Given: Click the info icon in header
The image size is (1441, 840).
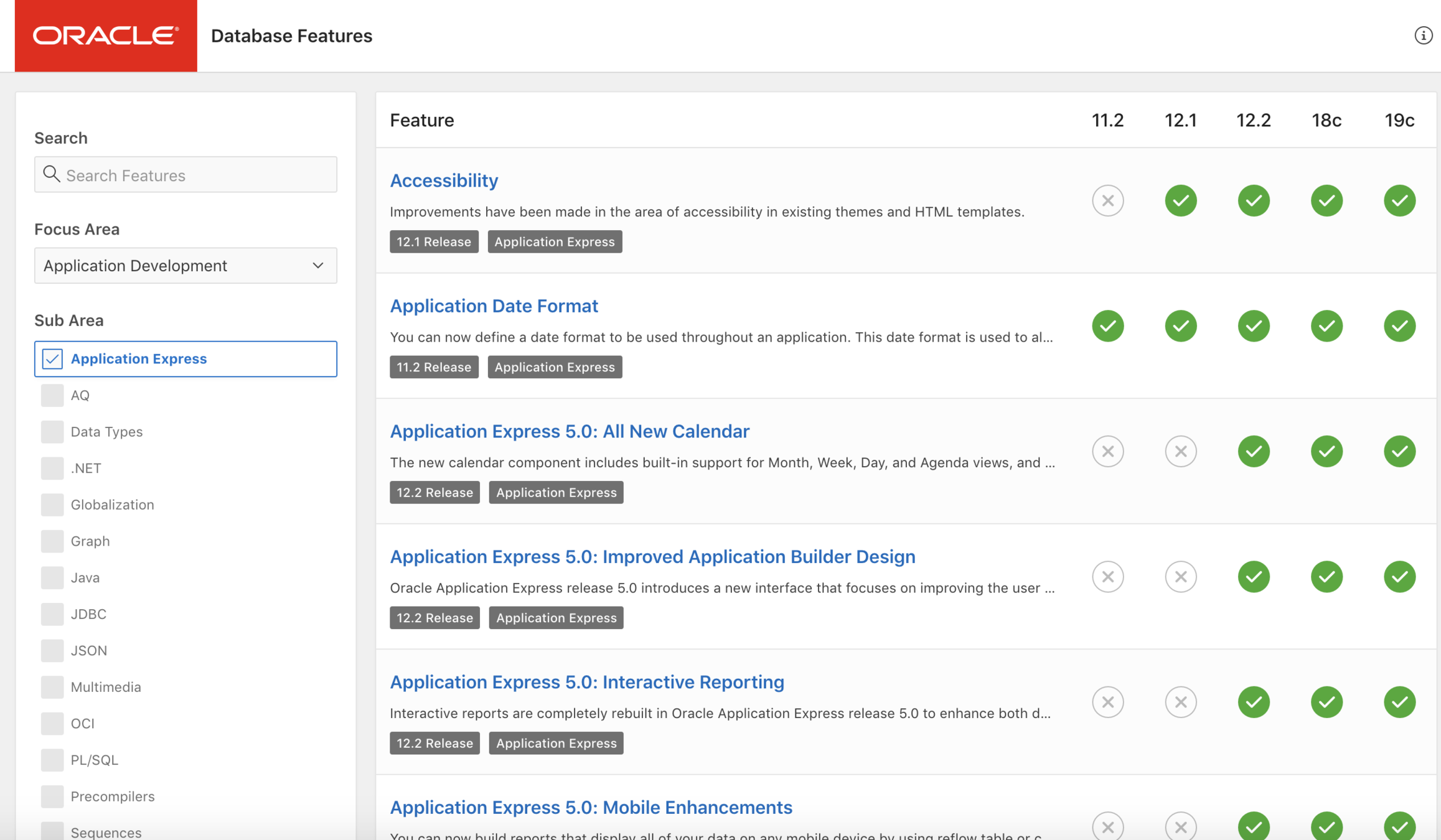Looking at the screenshot, I should pos(1423,35).
